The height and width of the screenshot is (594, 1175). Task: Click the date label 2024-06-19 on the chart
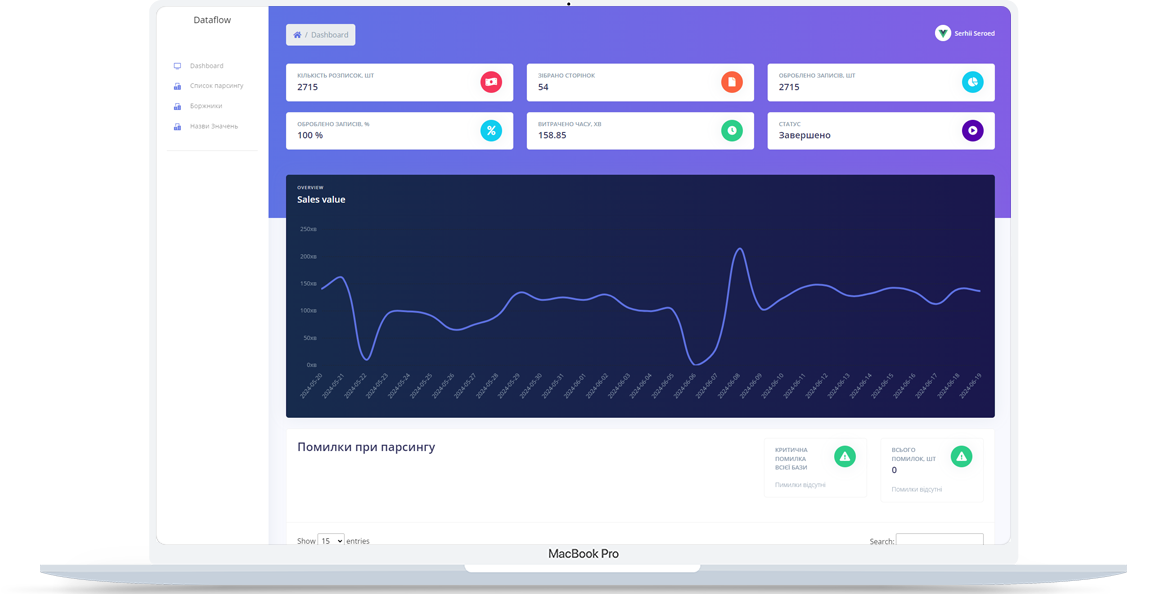pos(970,386)
